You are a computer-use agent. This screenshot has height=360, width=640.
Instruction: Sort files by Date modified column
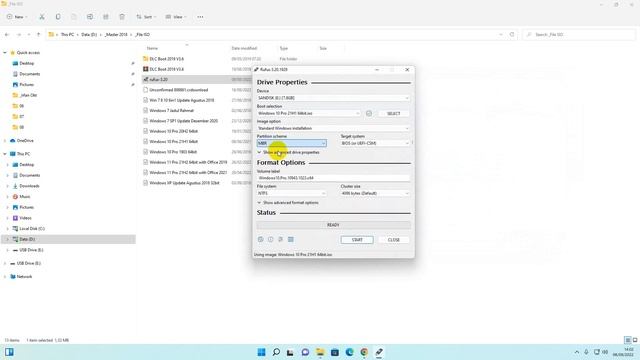[244, 48]
